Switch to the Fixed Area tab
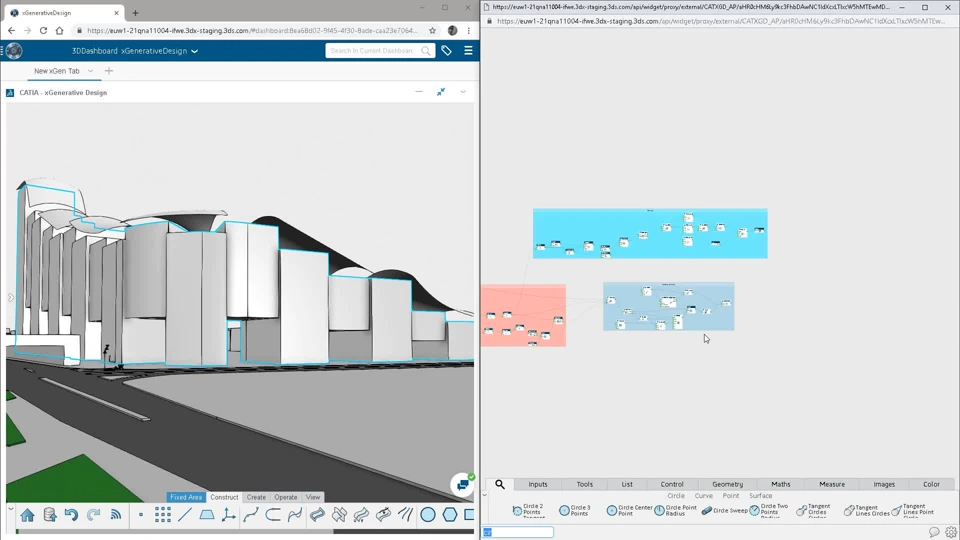 pos(186,497)
